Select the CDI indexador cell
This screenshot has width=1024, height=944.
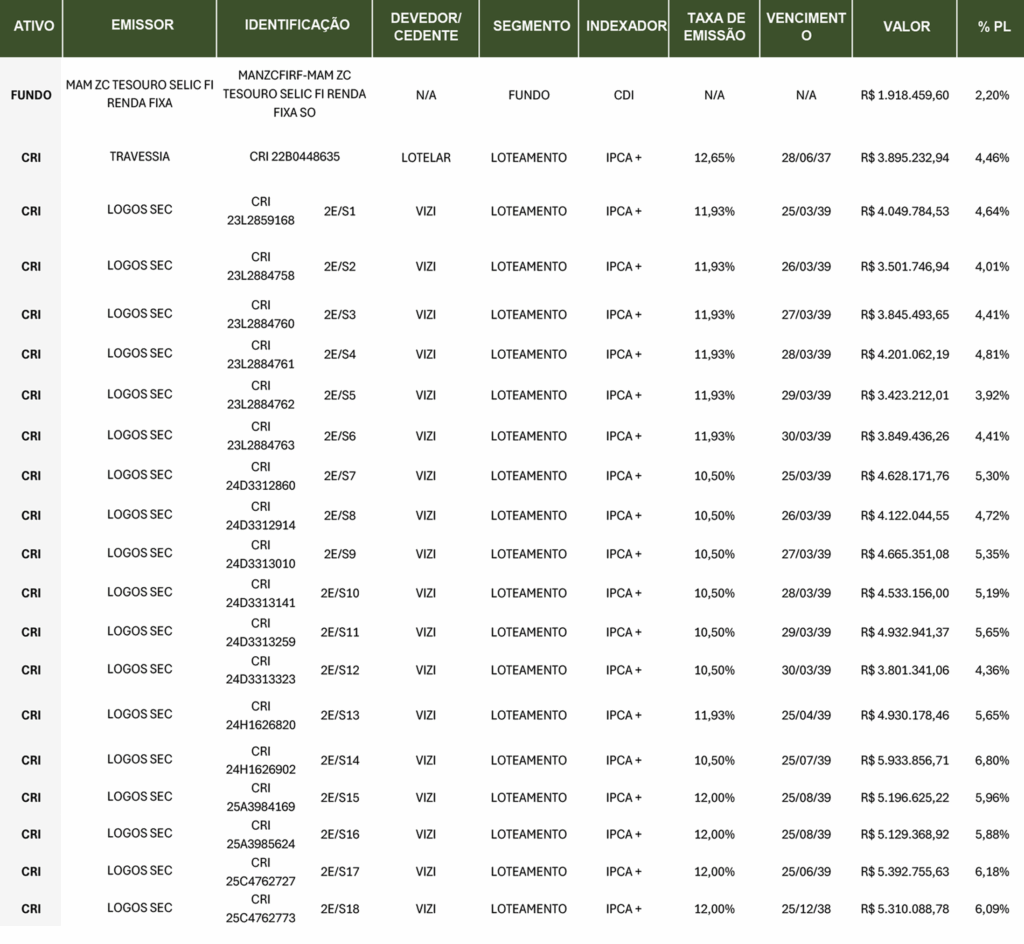coord(624,95)
